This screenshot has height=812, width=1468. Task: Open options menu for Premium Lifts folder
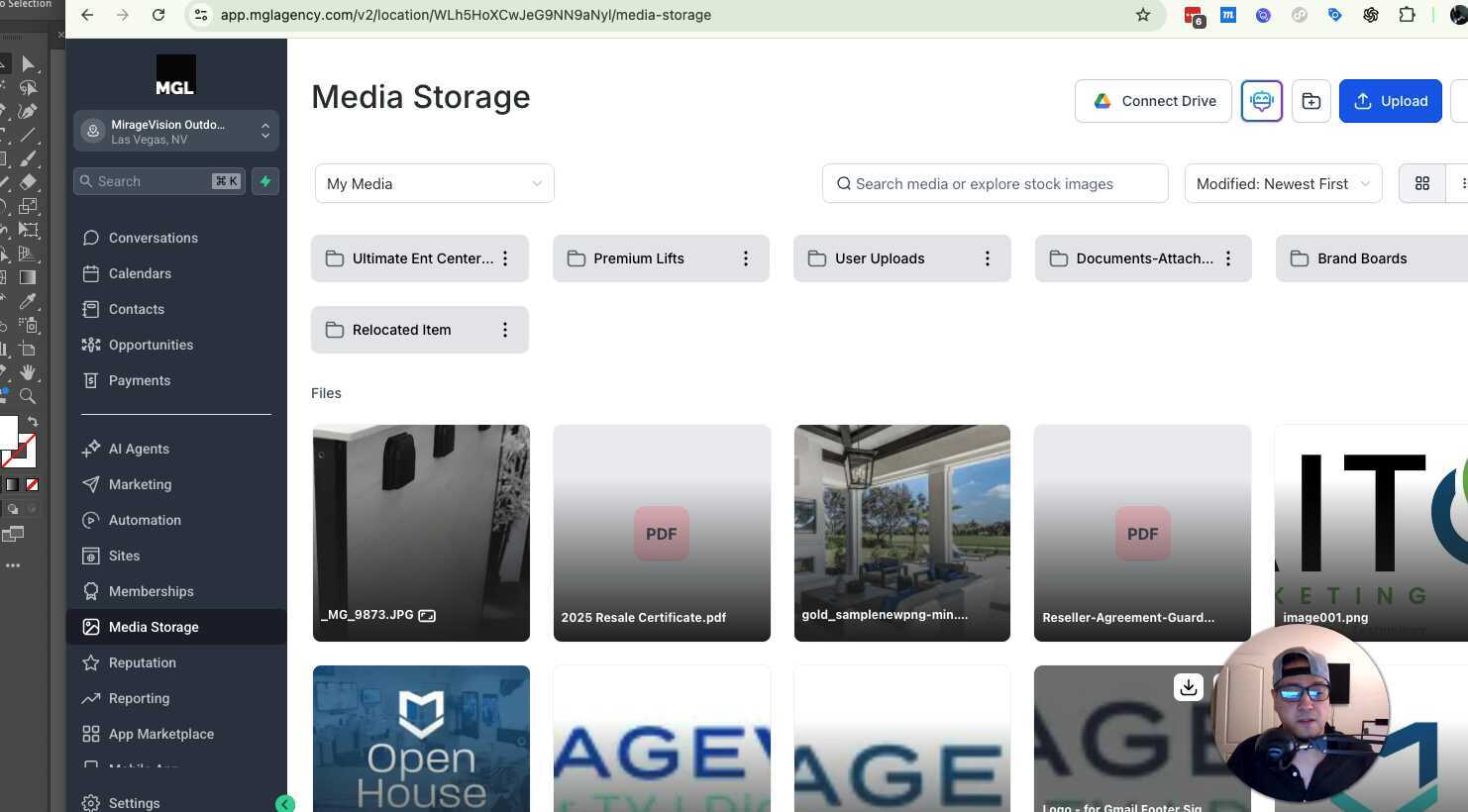746,258
